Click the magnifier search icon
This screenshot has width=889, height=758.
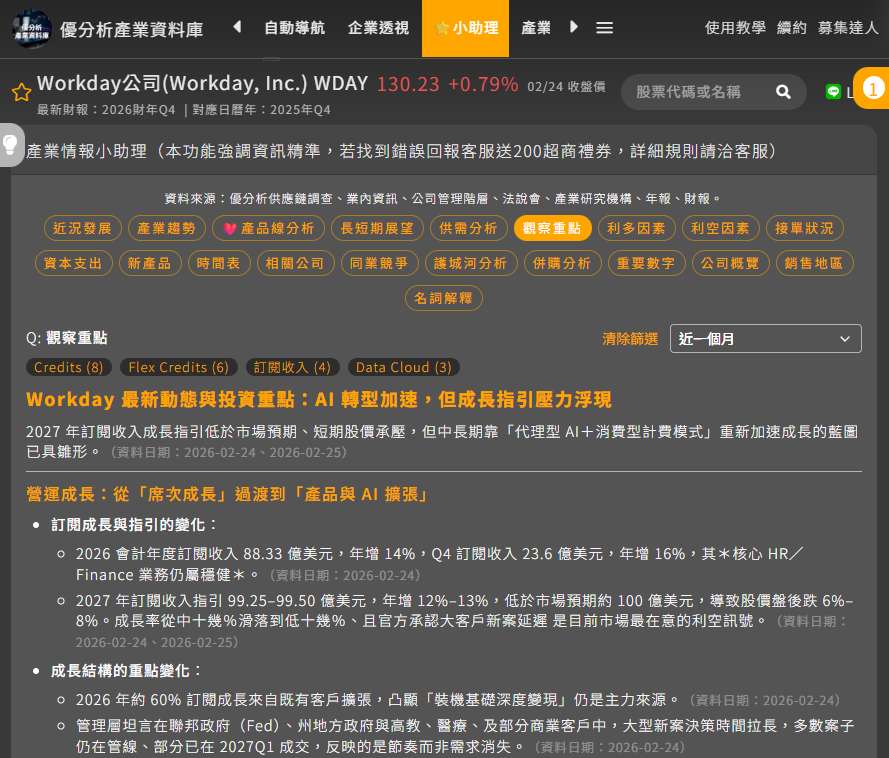pyautogui.click(x=783, y=92)
